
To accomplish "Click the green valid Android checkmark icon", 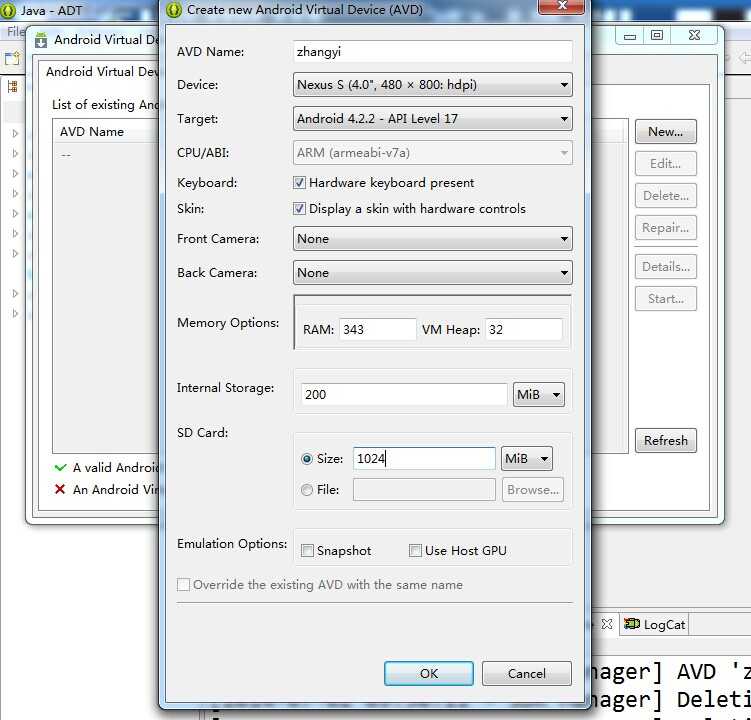I will coord(60,468).
